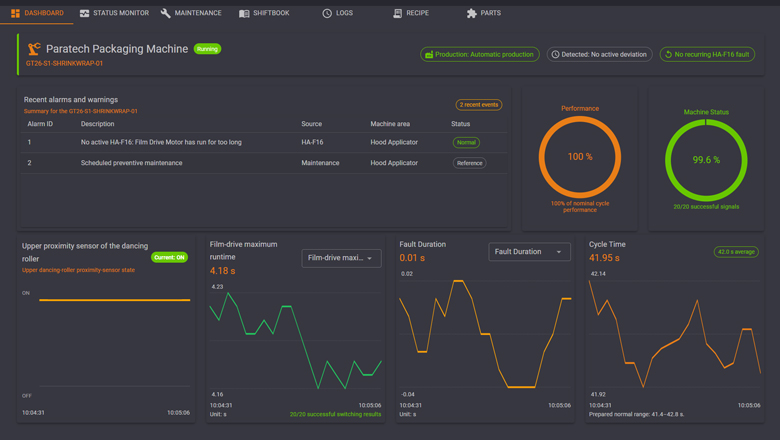Click the Fault Duration dropdown arrow
Image resolution: width=780 pixels, height=440 pixels.
point(559,252)
